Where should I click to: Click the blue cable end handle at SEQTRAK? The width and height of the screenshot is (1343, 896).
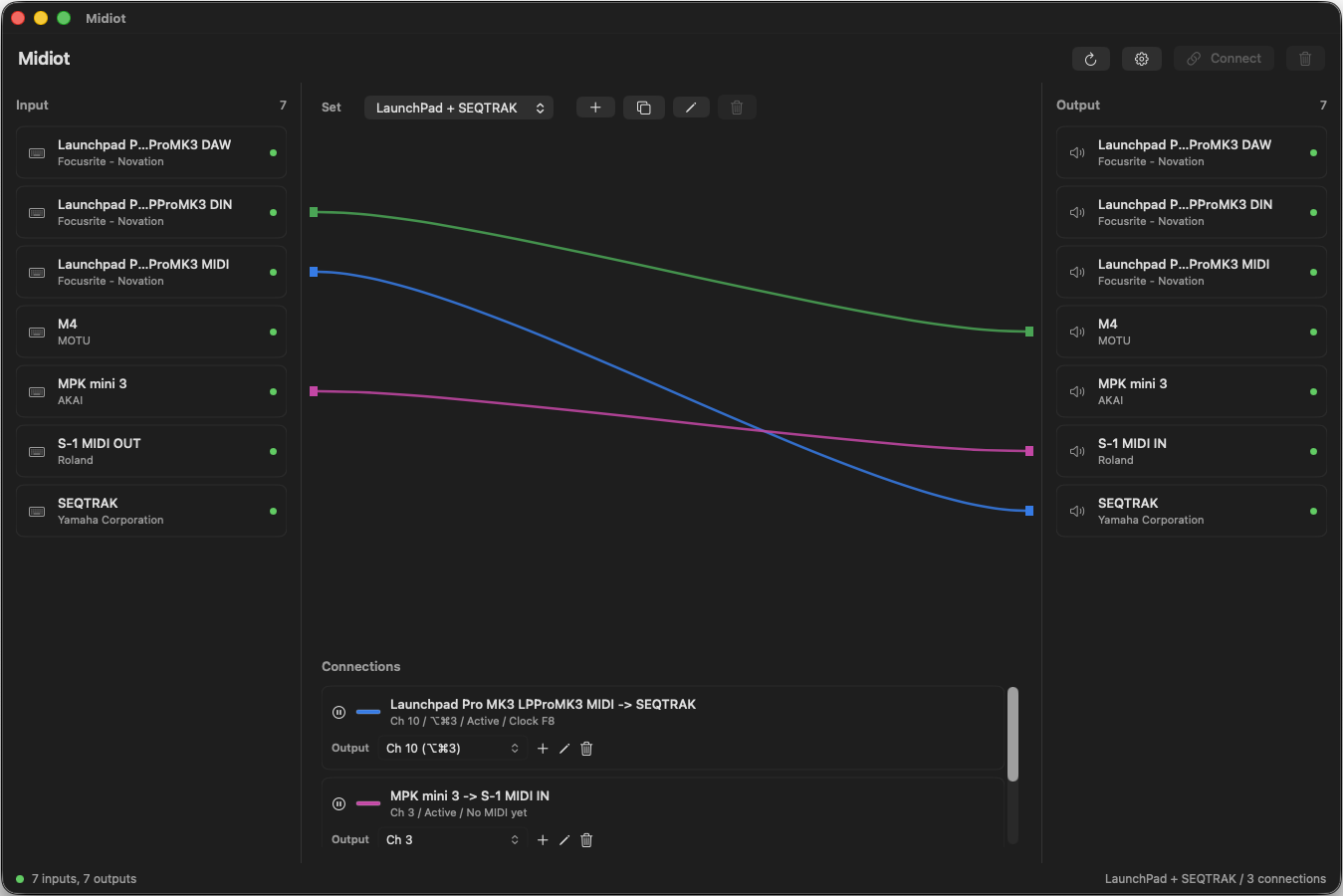(1029, 511)
